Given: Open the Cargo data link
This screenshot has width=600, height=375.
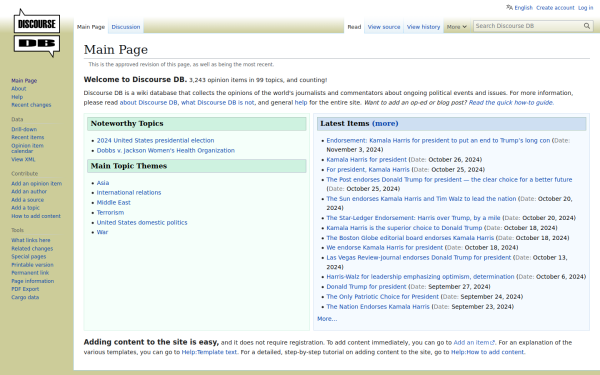Looking at the screenshot, I should (25, 297).
